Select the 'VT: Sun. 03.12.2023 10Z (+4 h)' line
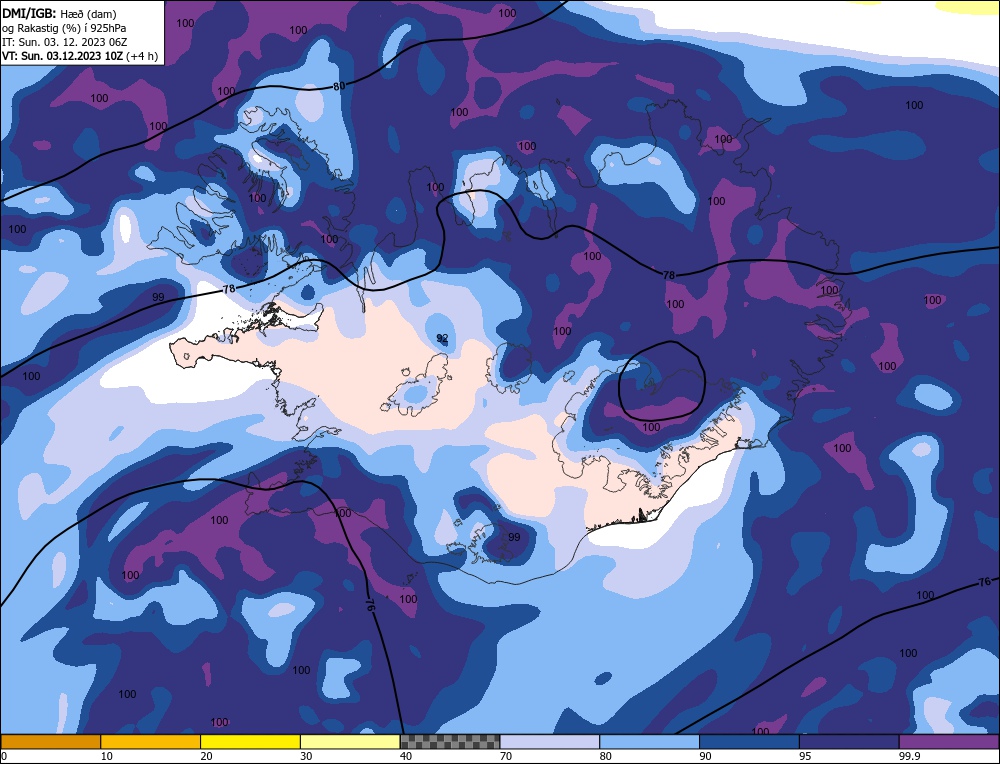 (80, 56)
